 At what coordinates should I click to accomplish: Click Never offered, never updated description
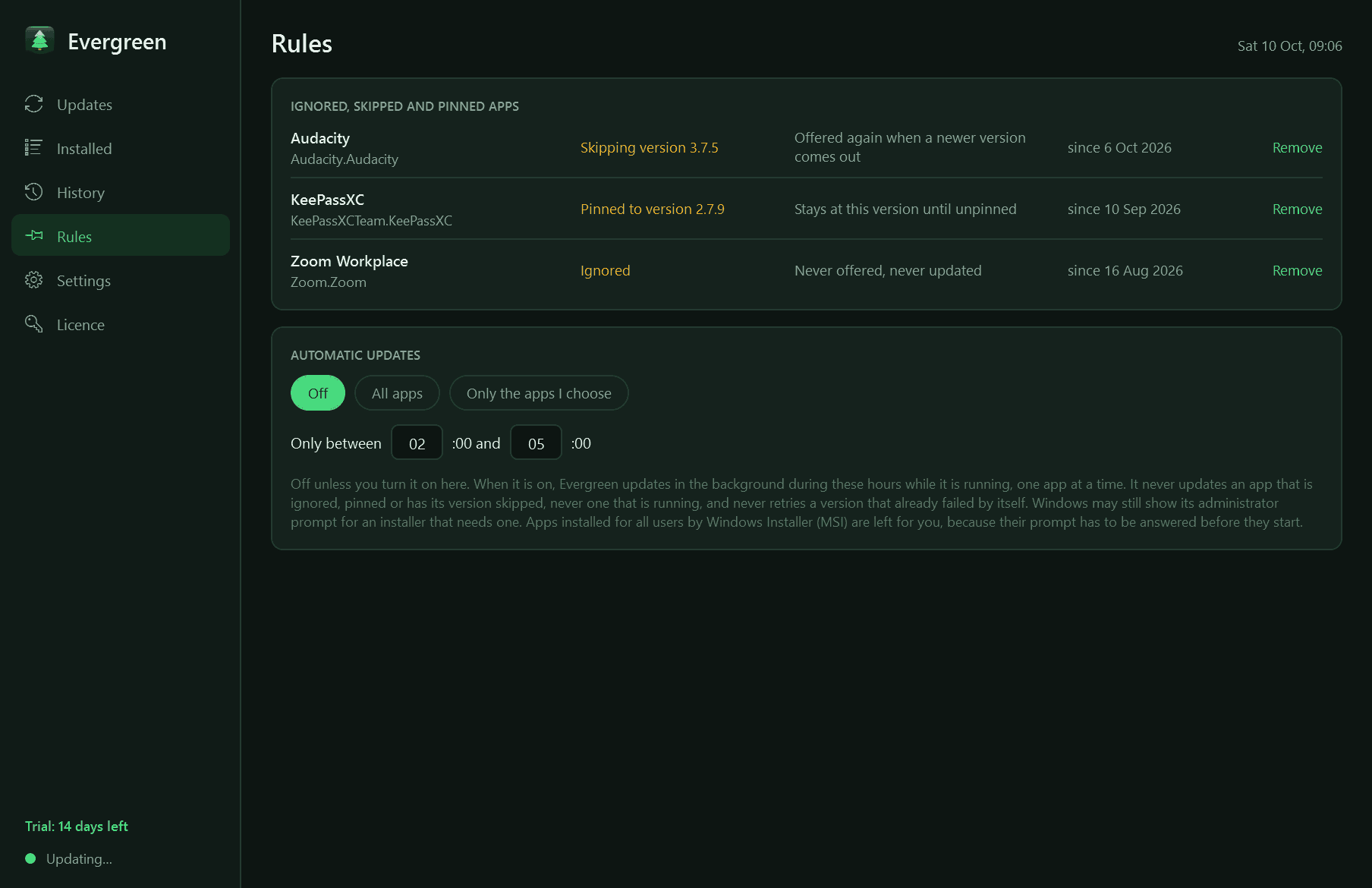click(x=888, y=270)
